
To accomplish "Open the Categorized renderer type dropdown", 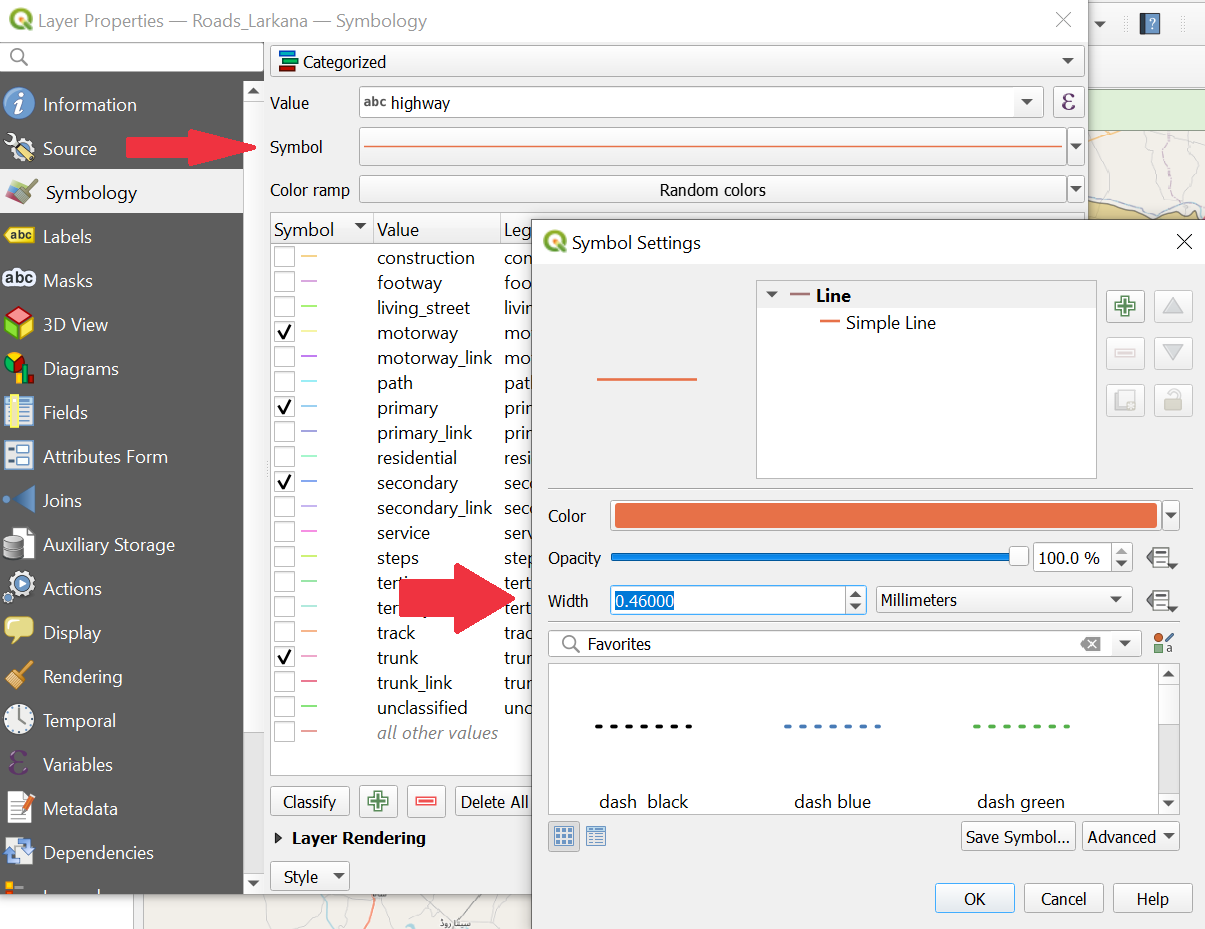I will [x=677, y=62].
